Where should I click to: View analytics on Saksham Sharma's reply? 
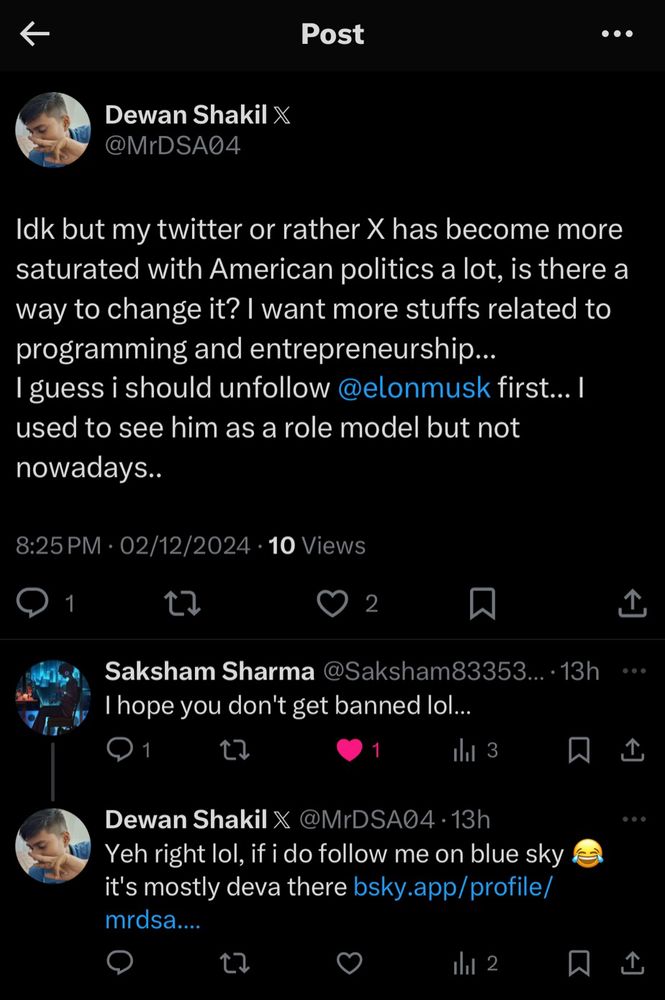click(x=466, y=750)
